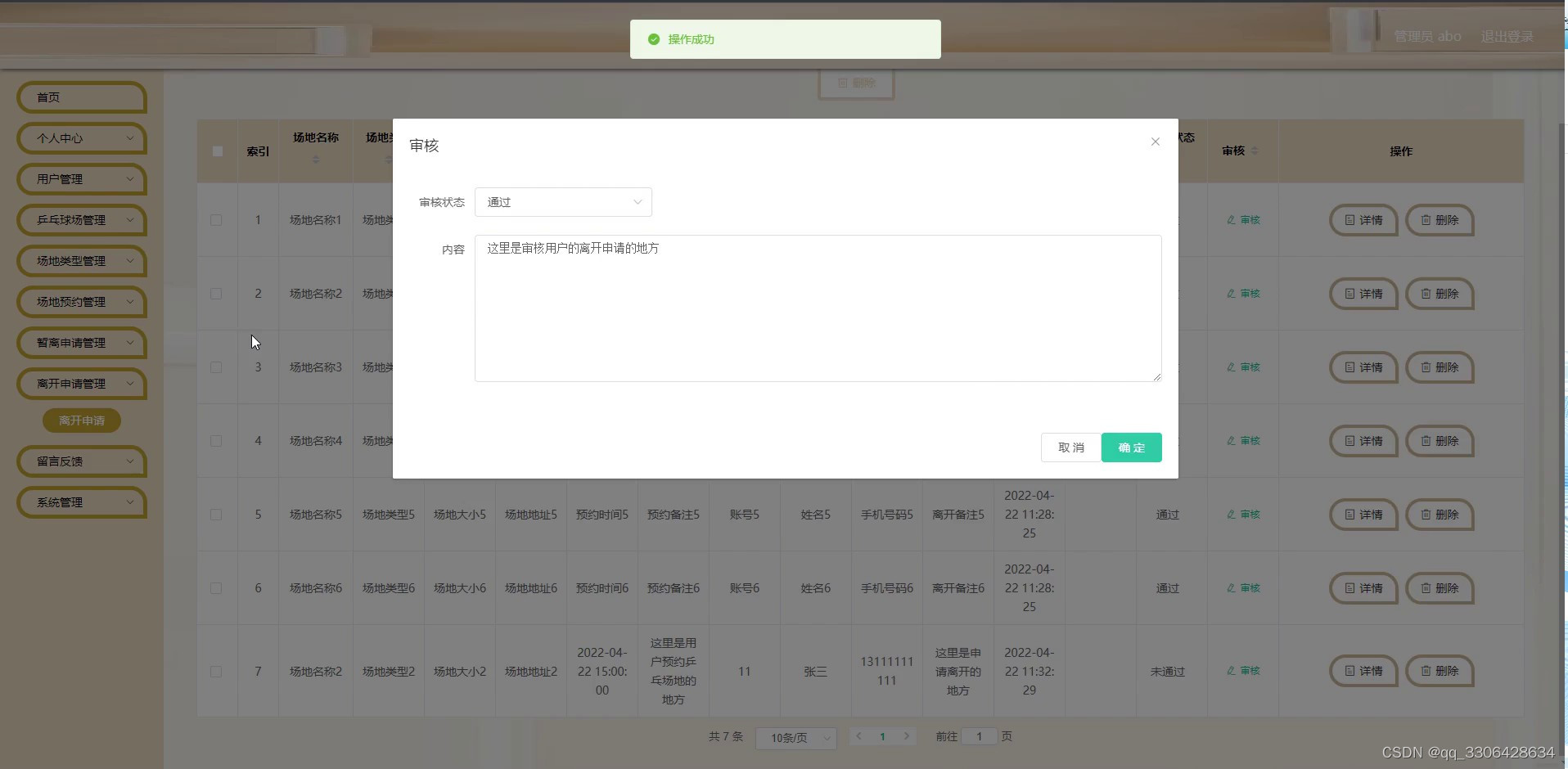Screen dimensions: 1568x769
Task: Delete row 7 with 删除 button
Action: tap(1440, 671)
